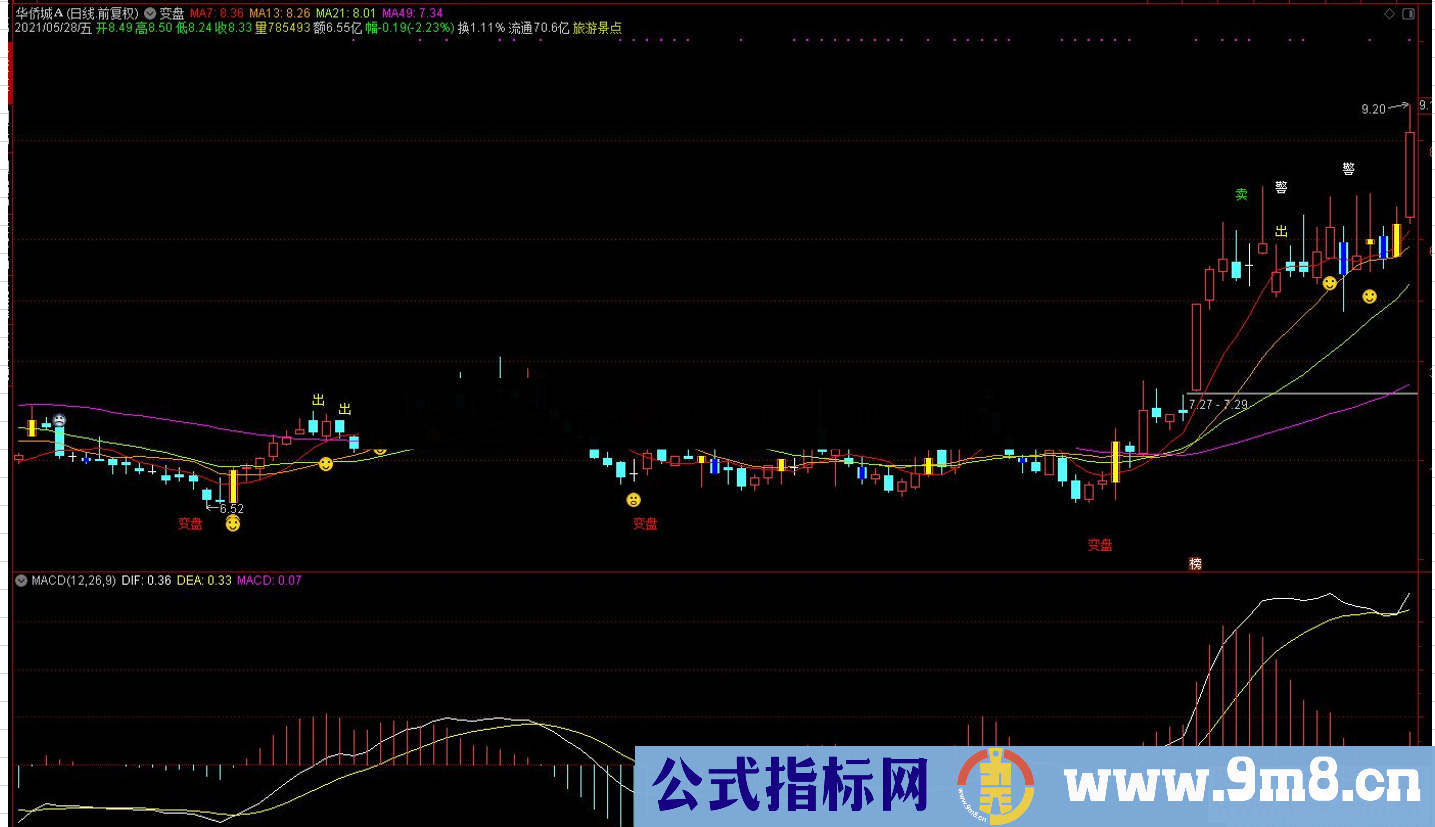Click the MA49: 7.34 moving average label
The width and height of the screenshot is (1435, 827).
click(412, 13)
